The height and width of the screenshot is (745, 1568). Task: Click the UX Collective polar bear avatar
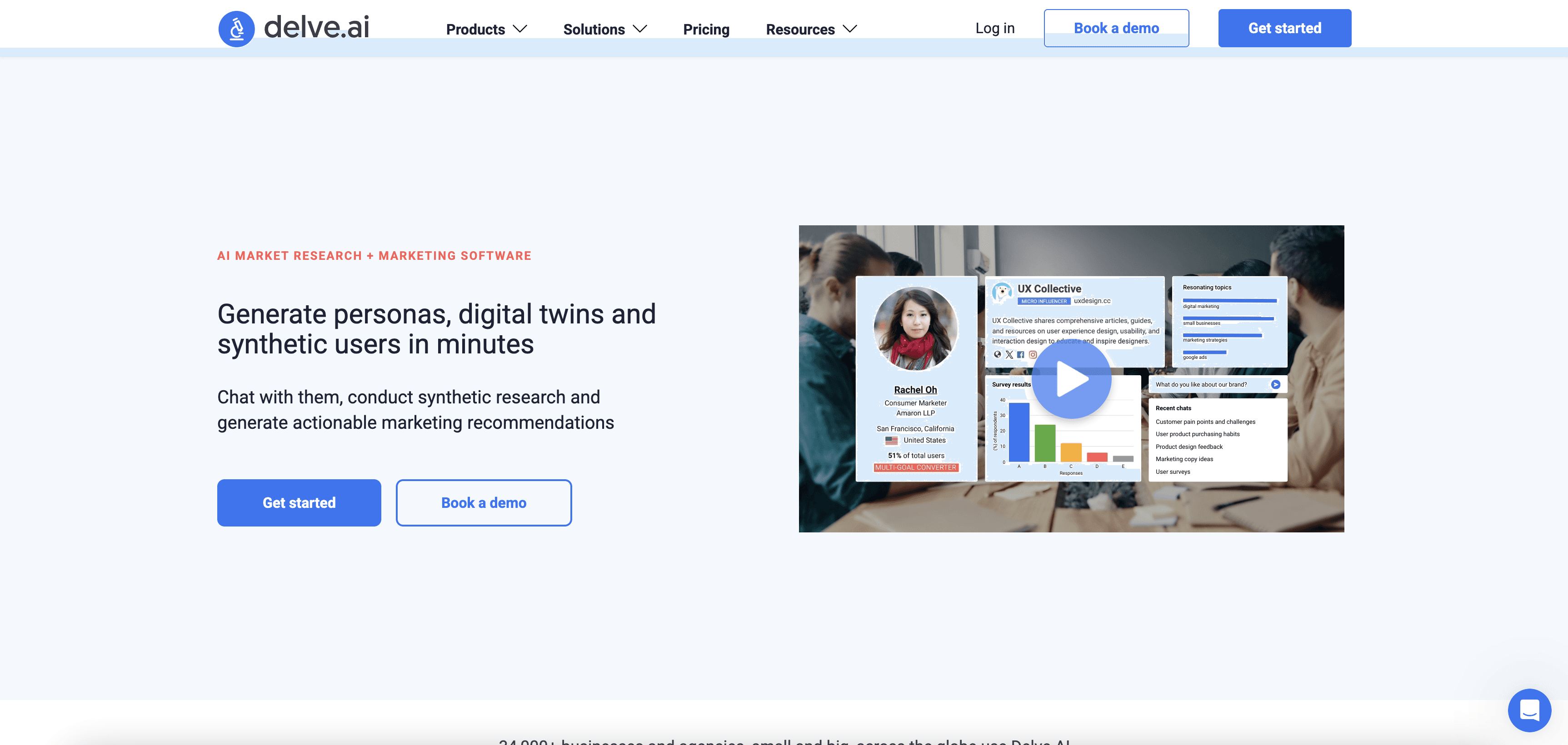[1002, 291]
